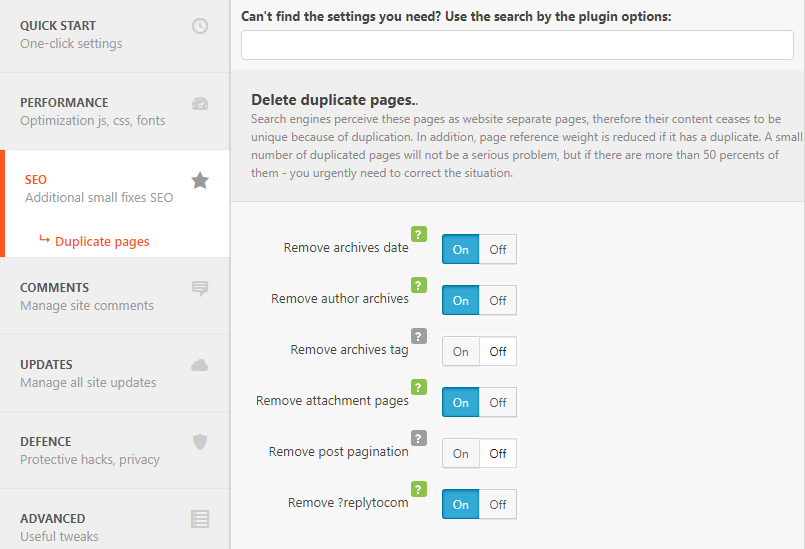The height and width of the screenshot is (549, 805).
Task: Click the speedometer icon beside Performance
Action: coord(200,103)
